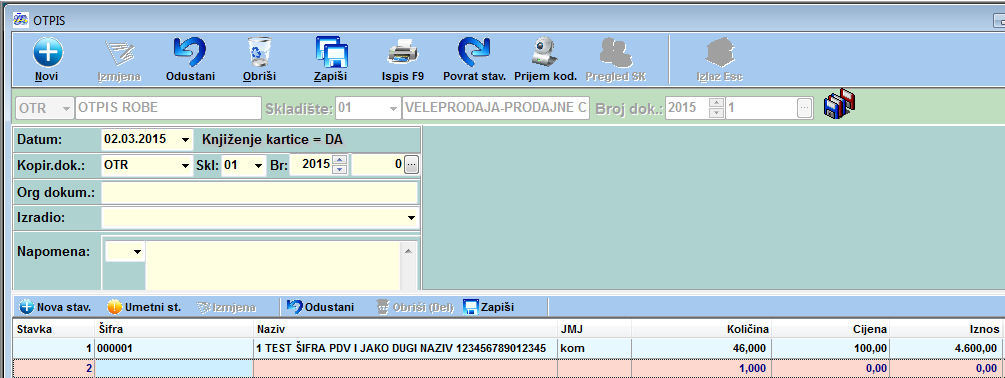Select the '1 TEST ŠIFRA PDV' name cell
Viewport: 1005px width, 378px height.
click(x=406, y=349)
